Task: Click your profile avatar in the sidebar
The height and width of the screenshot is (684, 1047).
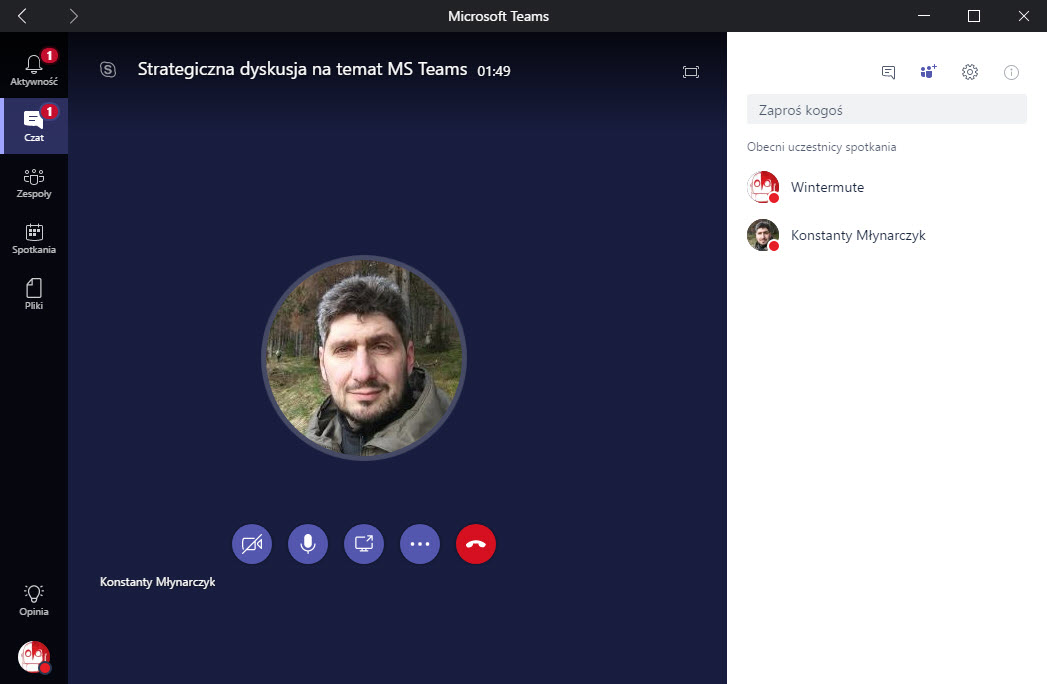Action: point(34,657)
